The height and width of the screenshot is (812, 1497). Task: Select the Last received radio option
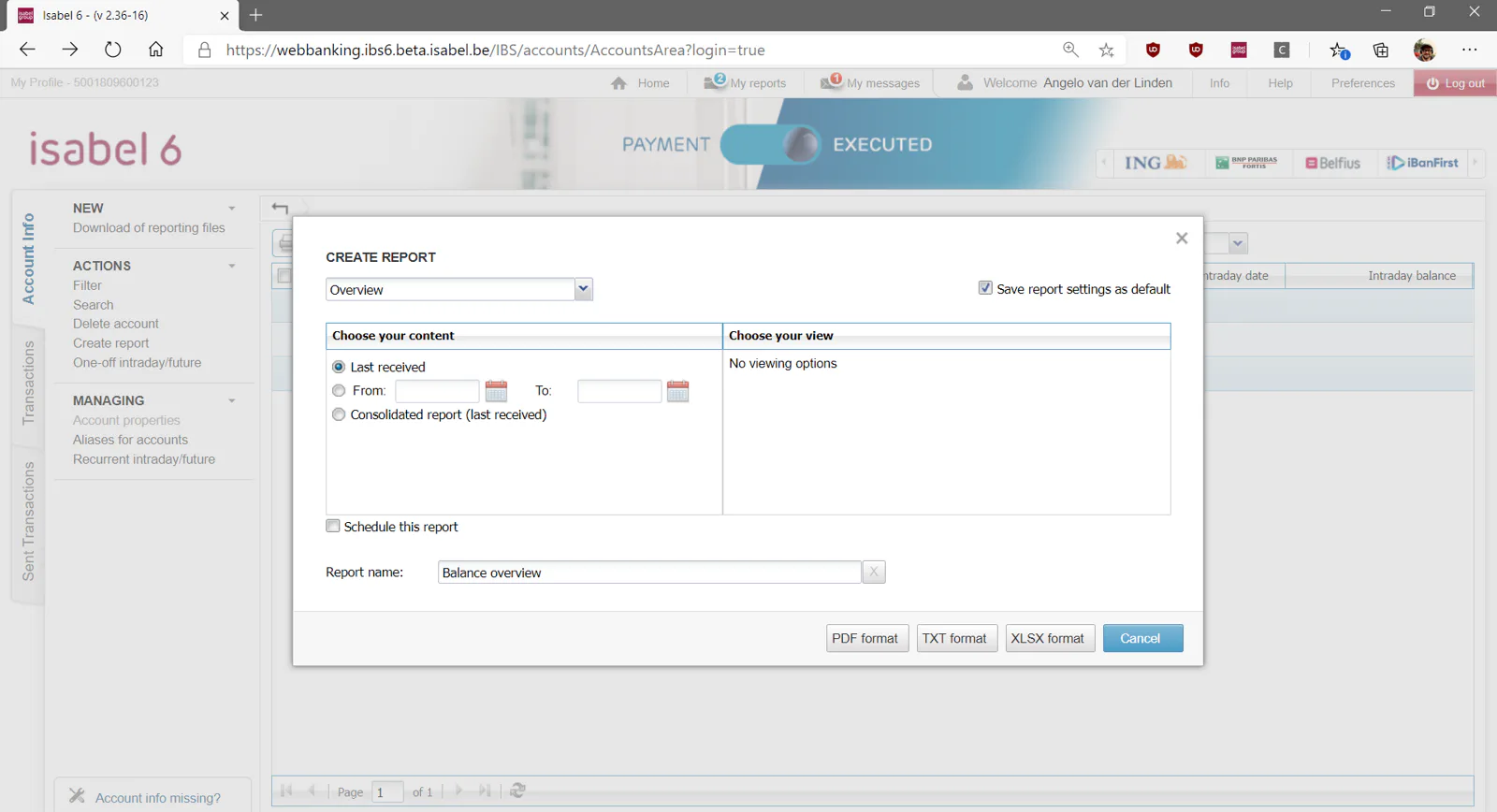pyautogui.click(x=339, y=367)
